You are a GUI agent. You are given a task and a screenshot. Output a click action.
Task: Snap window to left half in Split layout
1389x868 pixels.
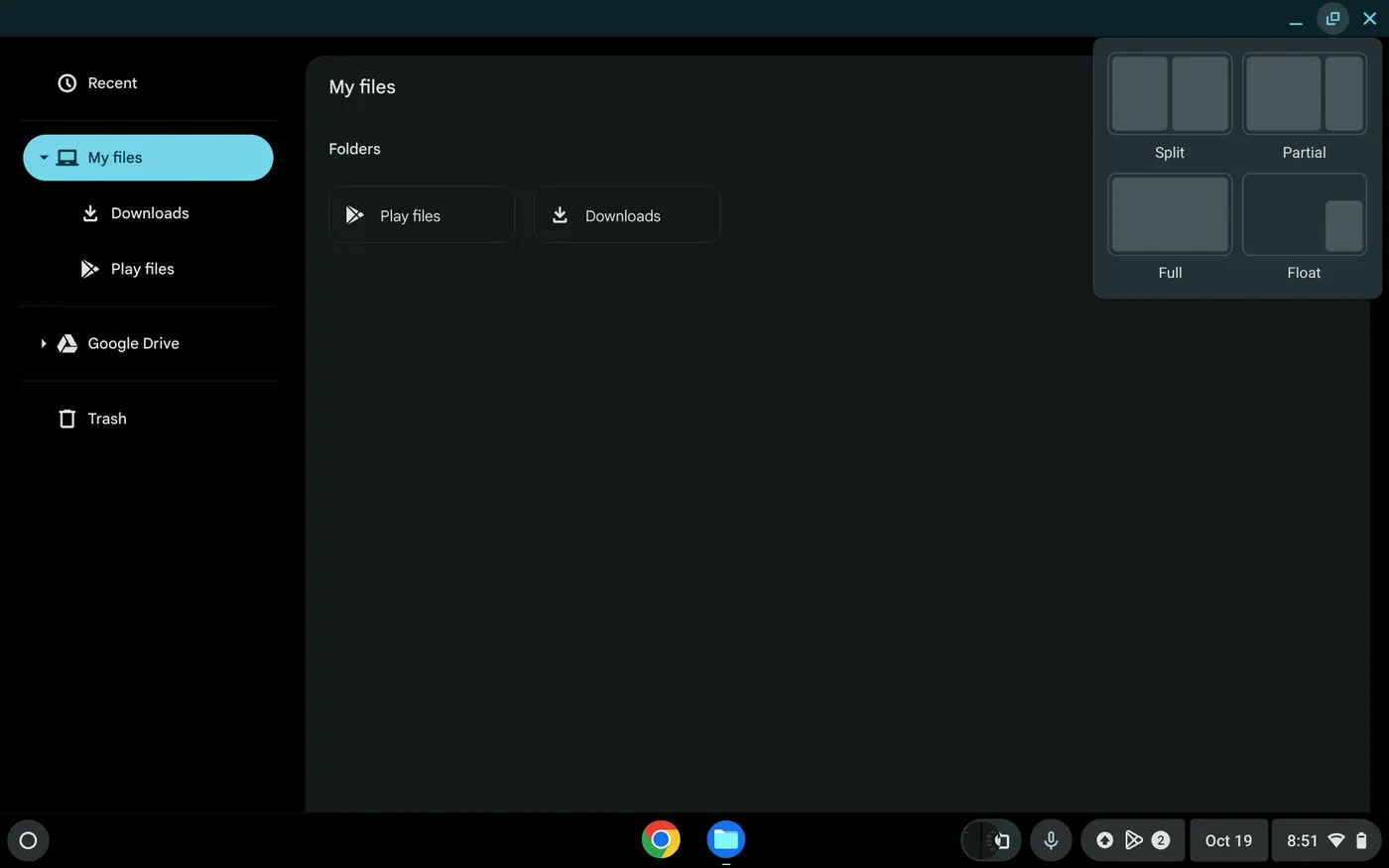(1139, 94)
